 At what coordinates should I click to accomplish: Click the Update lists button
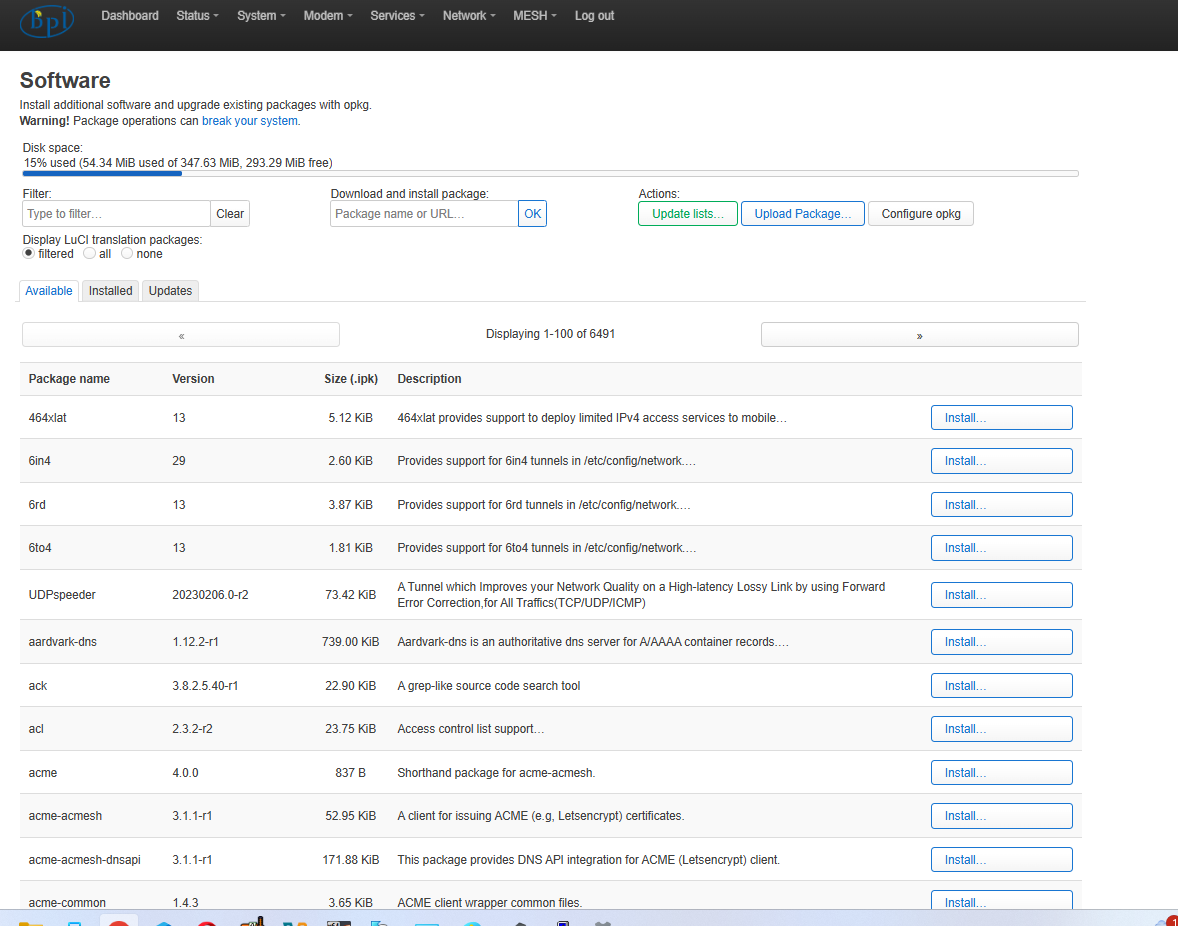tap(688, 214)
